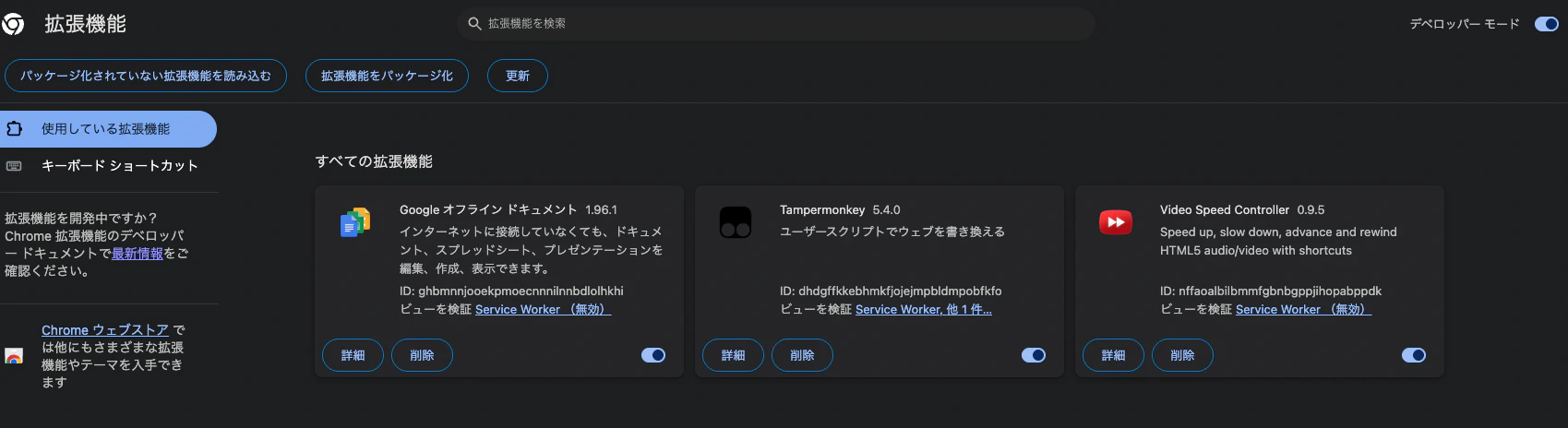Disable Google オフライン ドキュメント with its toggle

pyautogui.click(x=653, y=355)
